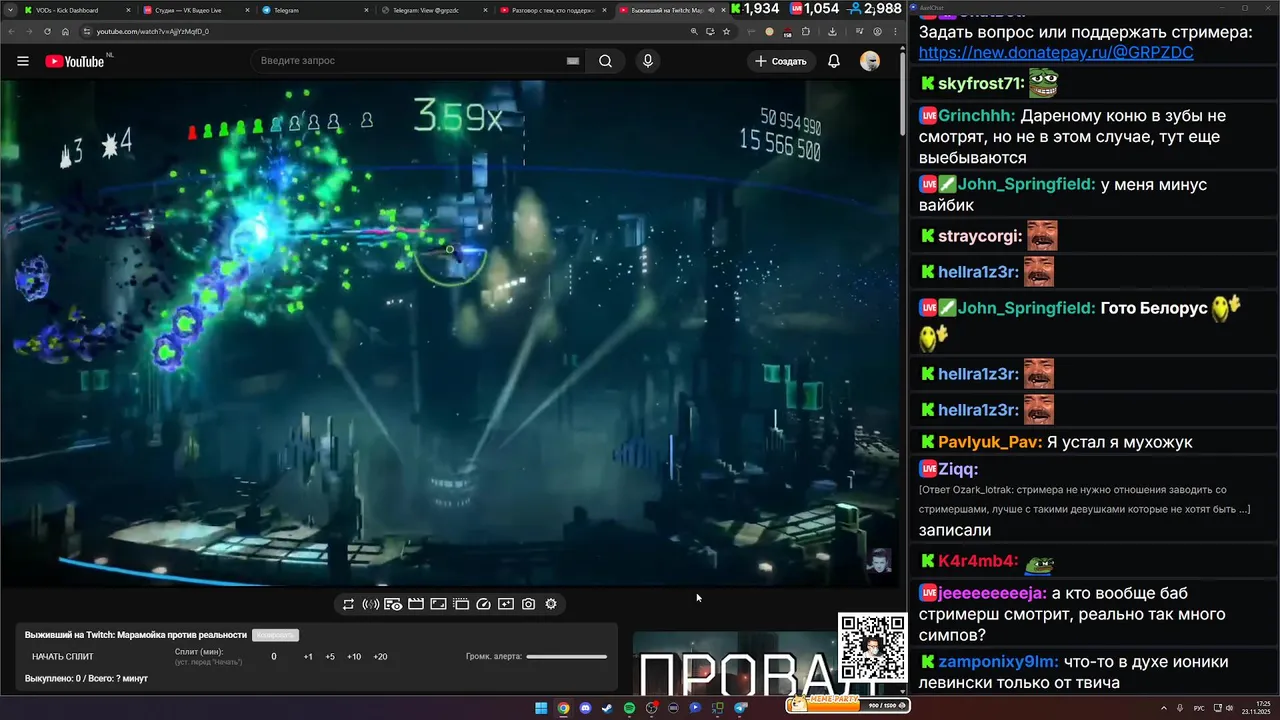Click the framed-rectangle resize icon in video toolbar
The height and width of the screenshot is (720, 1280).
point(438,604)
